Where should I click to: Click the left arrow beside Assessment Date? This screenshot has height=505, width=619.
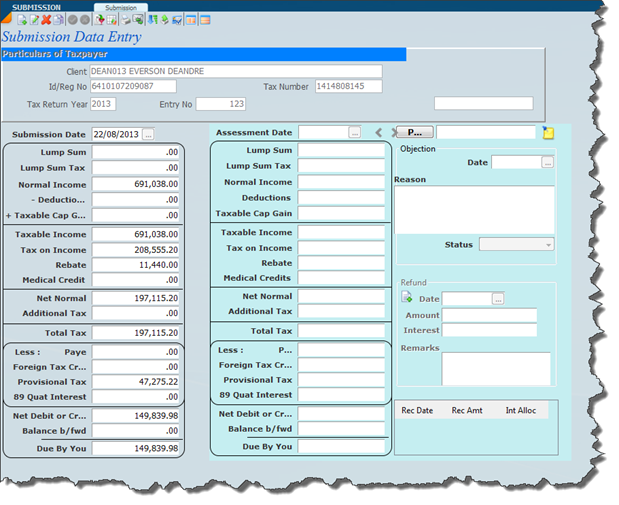(x=379, y=132)
